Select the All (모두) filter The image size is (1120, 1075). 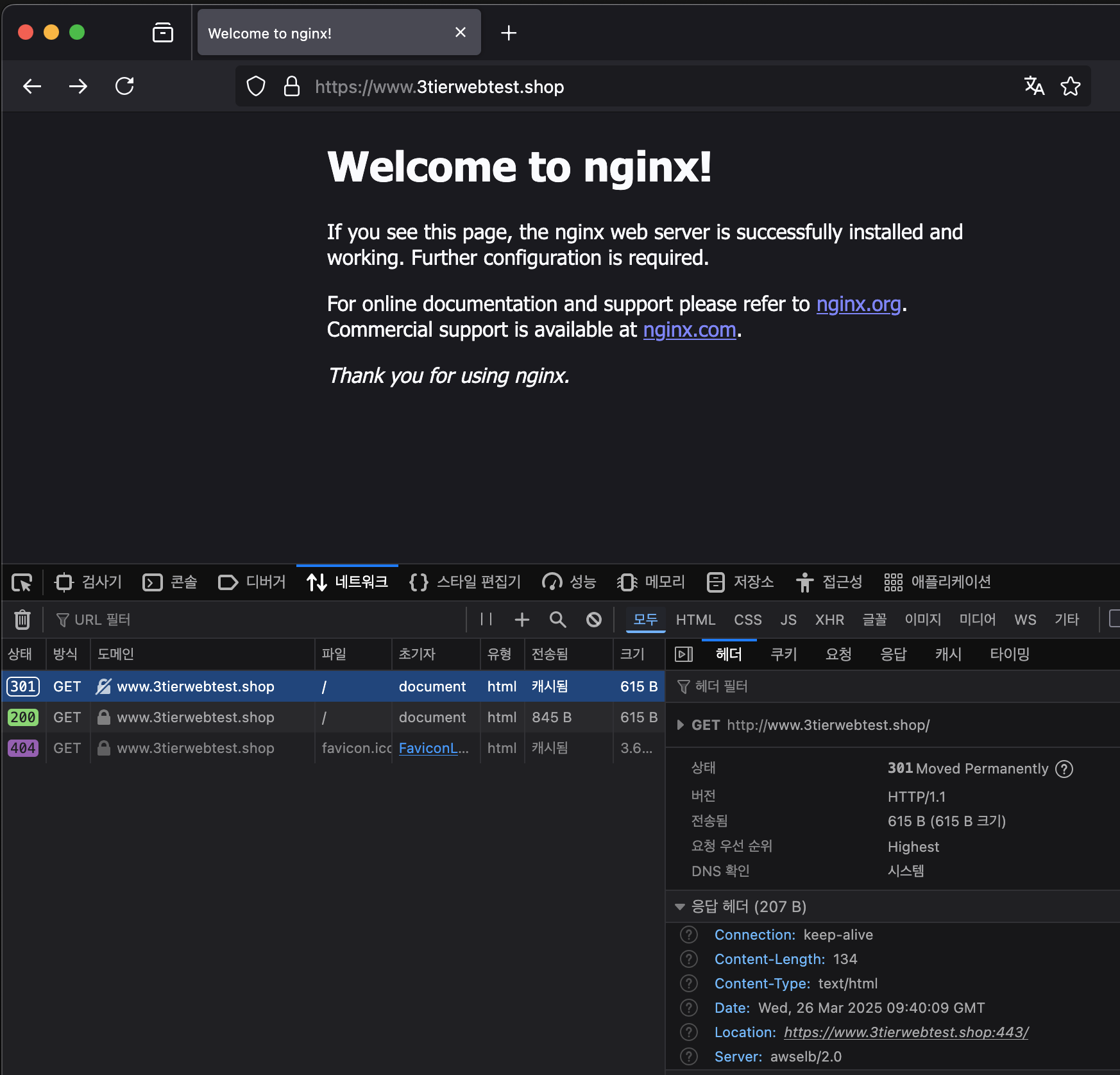tap(645, 620)
